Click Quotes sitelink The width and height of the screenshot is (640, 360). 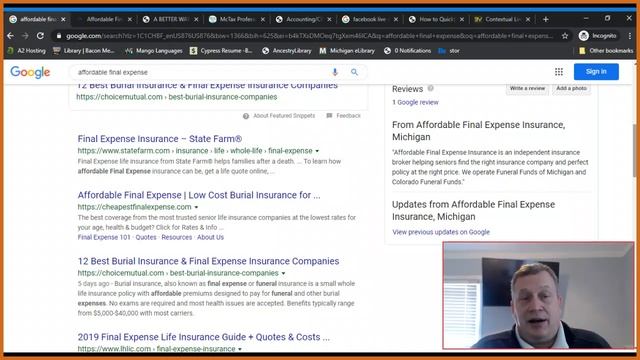(x=146, y=237)
